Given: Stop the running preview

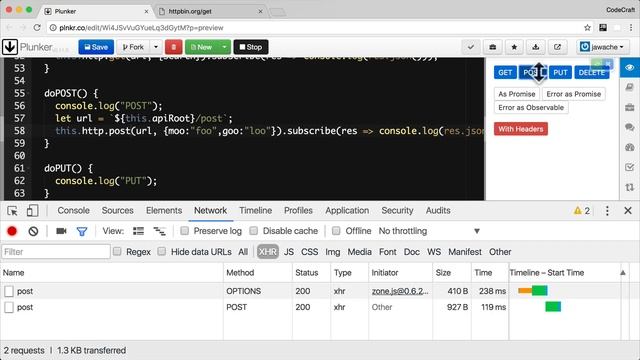Looking at the screenshot, I should (251, 47).
